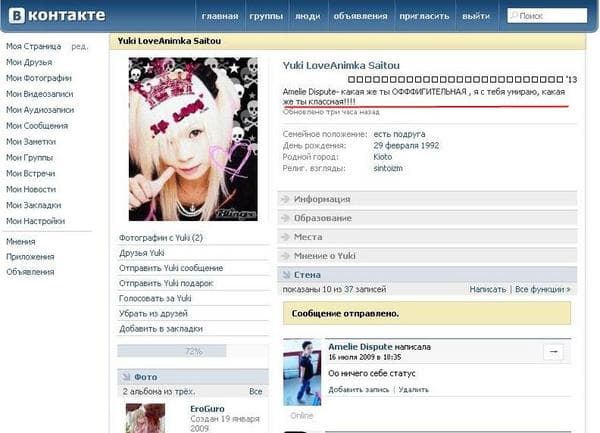Screen dimensions: 600x433
Task: Click Добавить запись under the post
Action: coord(359,390)
